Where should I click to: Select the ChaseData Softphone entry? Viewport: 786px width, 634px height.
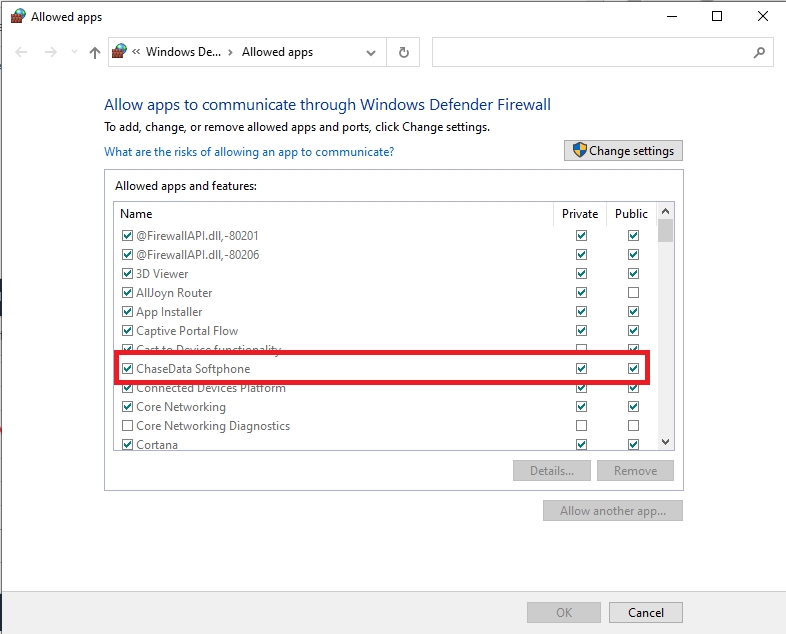pos(384,368)
